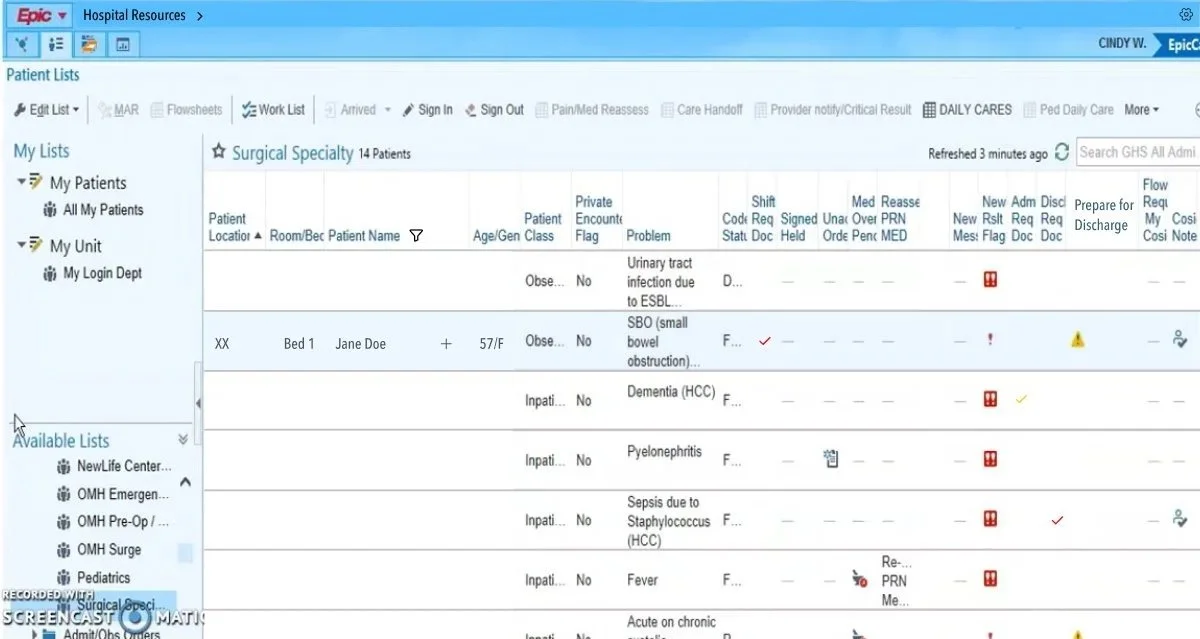The image size is (1200, 639).
Task: Collapse the Available Lists section
Action: (x=183, y=439)
